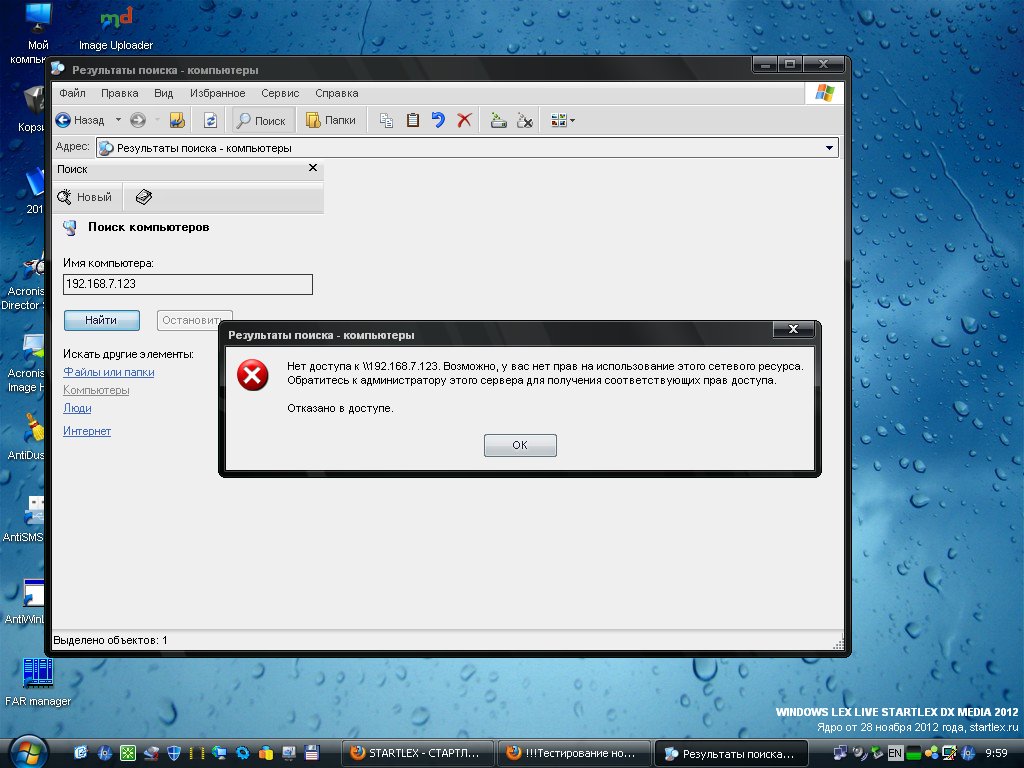Image resolution: width=1024 pixels, height=768 pixels.
Task: Toggle the Папки folders pane button
Action: click(330, 120)
